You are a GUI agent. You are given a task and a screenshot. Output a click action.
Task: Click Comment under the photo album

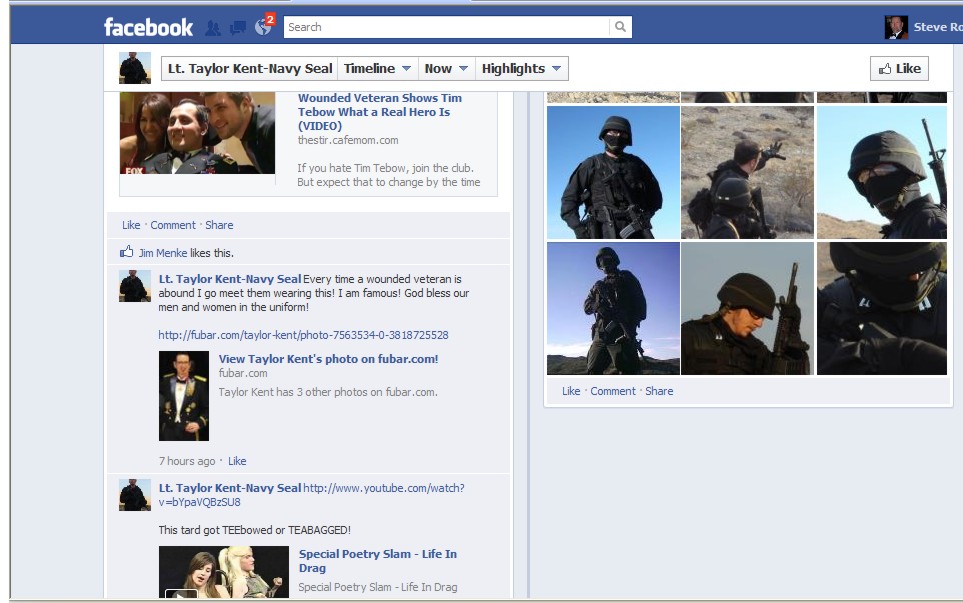pos(613,391)
